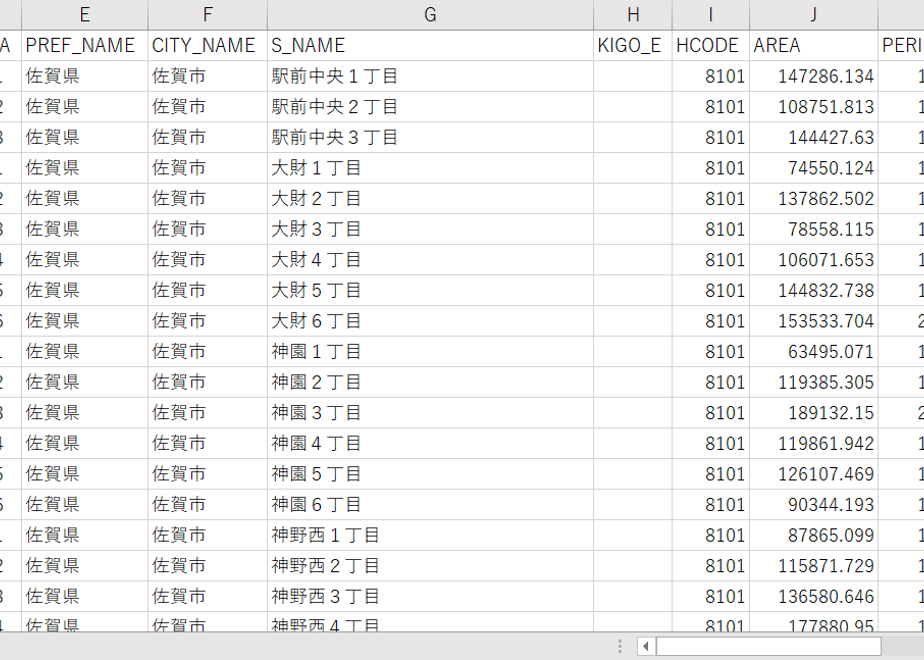Click the left arrow of horizontal scrollbar

(646, 646)
